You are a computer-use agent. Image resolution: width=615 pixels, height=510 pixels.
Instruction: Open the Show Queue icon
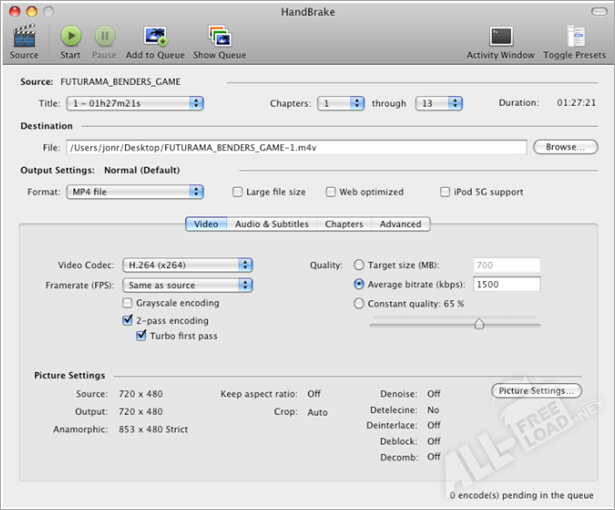click(219, 36)
